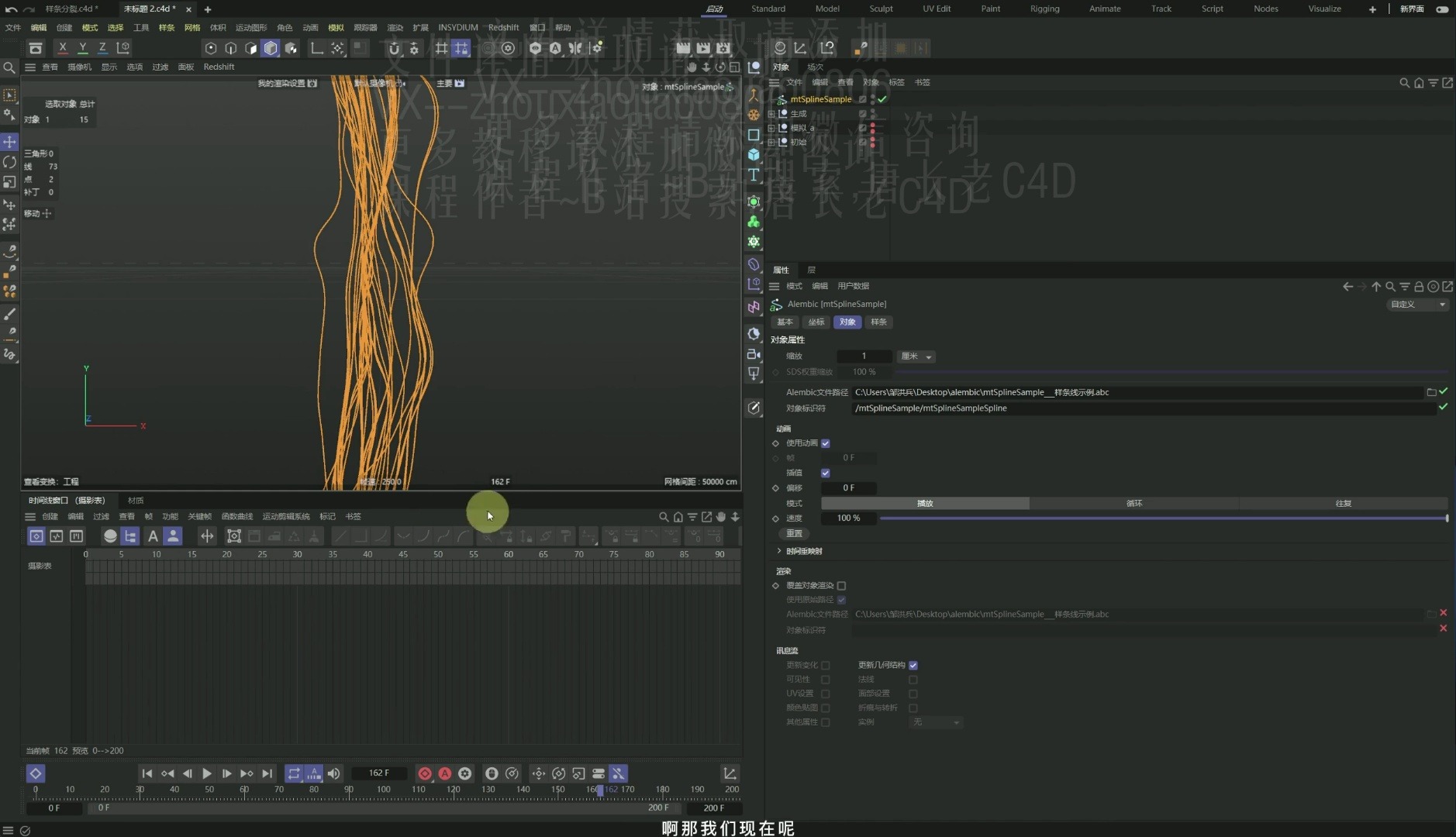This screenshot has height=837, width=1456.
Task: Click the Record active objects button
Action: coord(424,773)
